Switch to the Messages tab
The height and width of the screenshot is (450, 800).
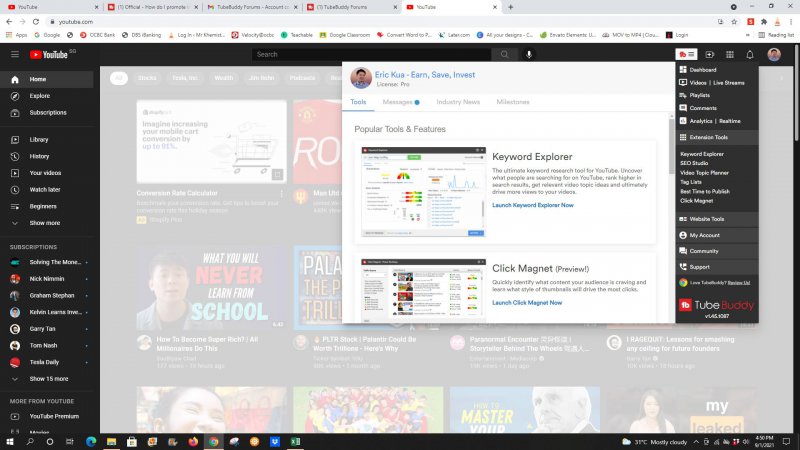point(400,102)
